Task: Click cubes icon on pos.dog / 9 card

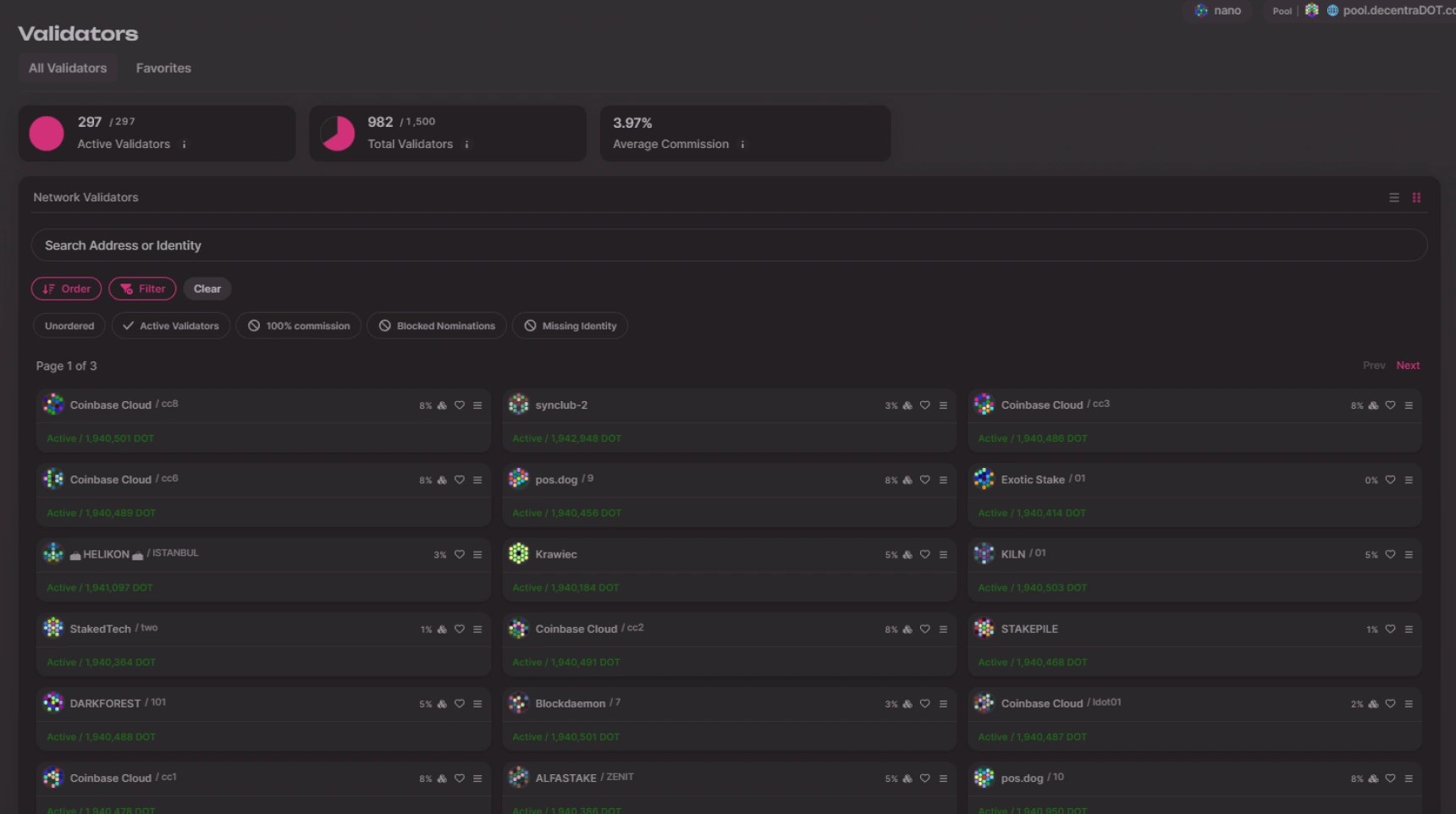Action: pyautogui.click(x=907, y=480)
